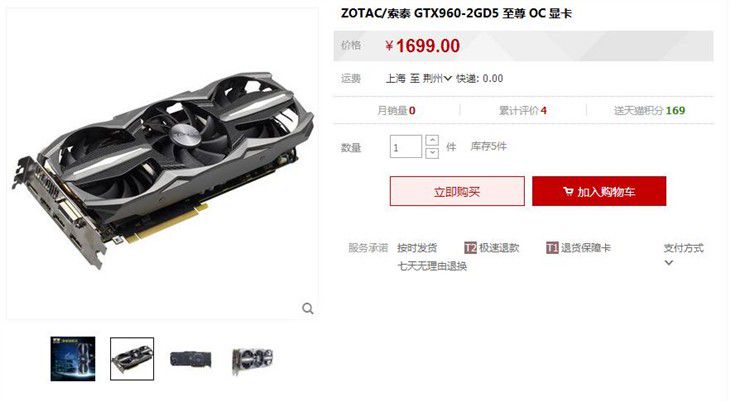Click the T1 退货保障卡 badge icon
The image size is (730, 401).
tap(552, 248)
